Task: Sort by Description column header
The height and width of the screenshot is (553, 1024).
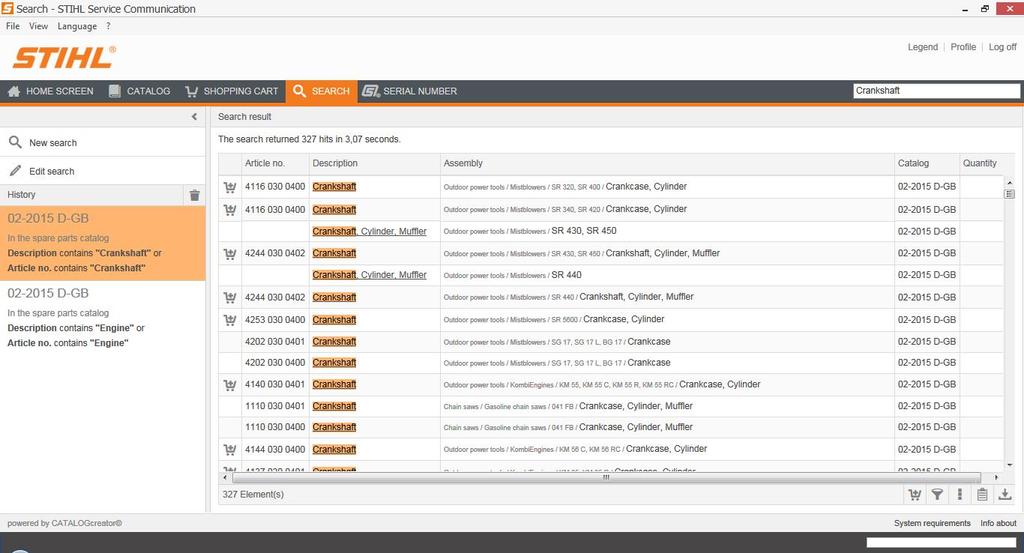Action: pyautogui.click(x=374, y=163)
